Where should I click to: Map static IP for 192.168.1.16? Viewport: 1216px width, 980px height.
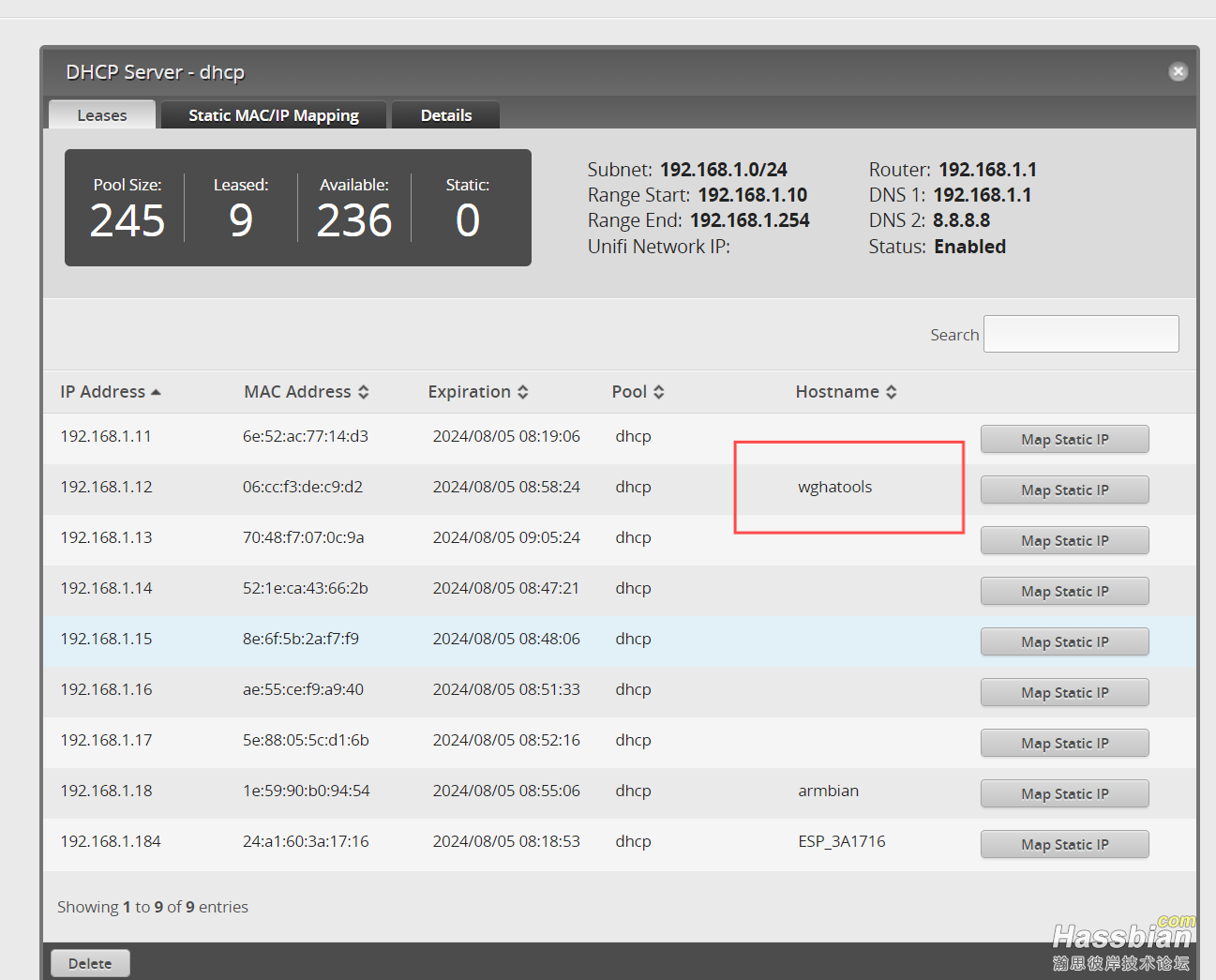point(1065,692)
